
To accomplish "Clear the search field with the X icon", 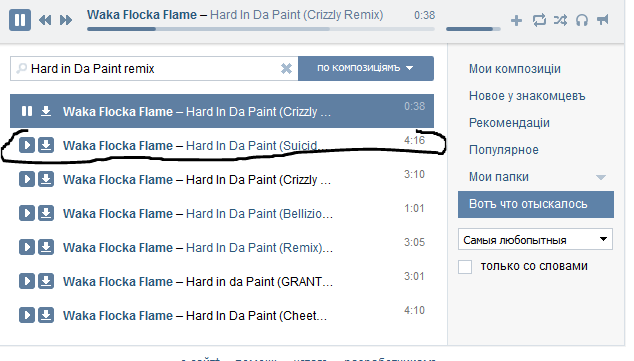I will tap(286, 69).
